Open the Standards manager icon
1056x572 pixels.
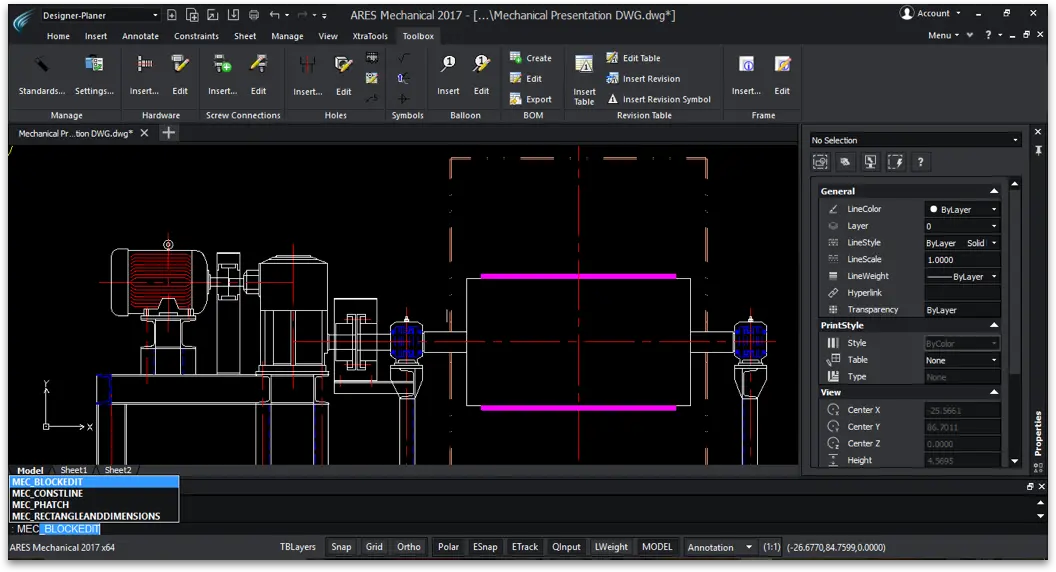[x=42, y=65]
